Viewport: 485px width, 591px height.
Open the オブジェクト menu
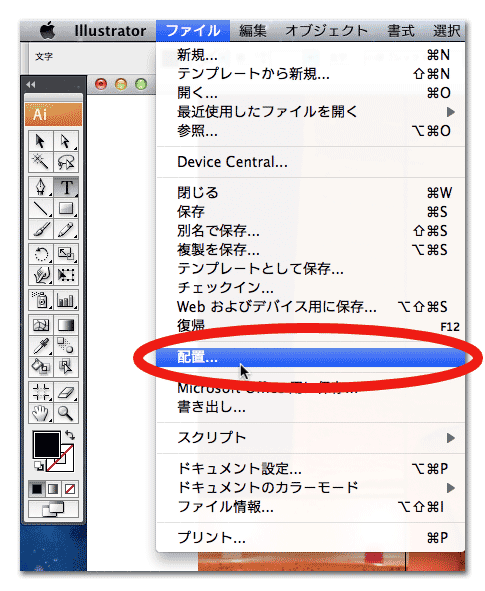(x=326, y=31)
